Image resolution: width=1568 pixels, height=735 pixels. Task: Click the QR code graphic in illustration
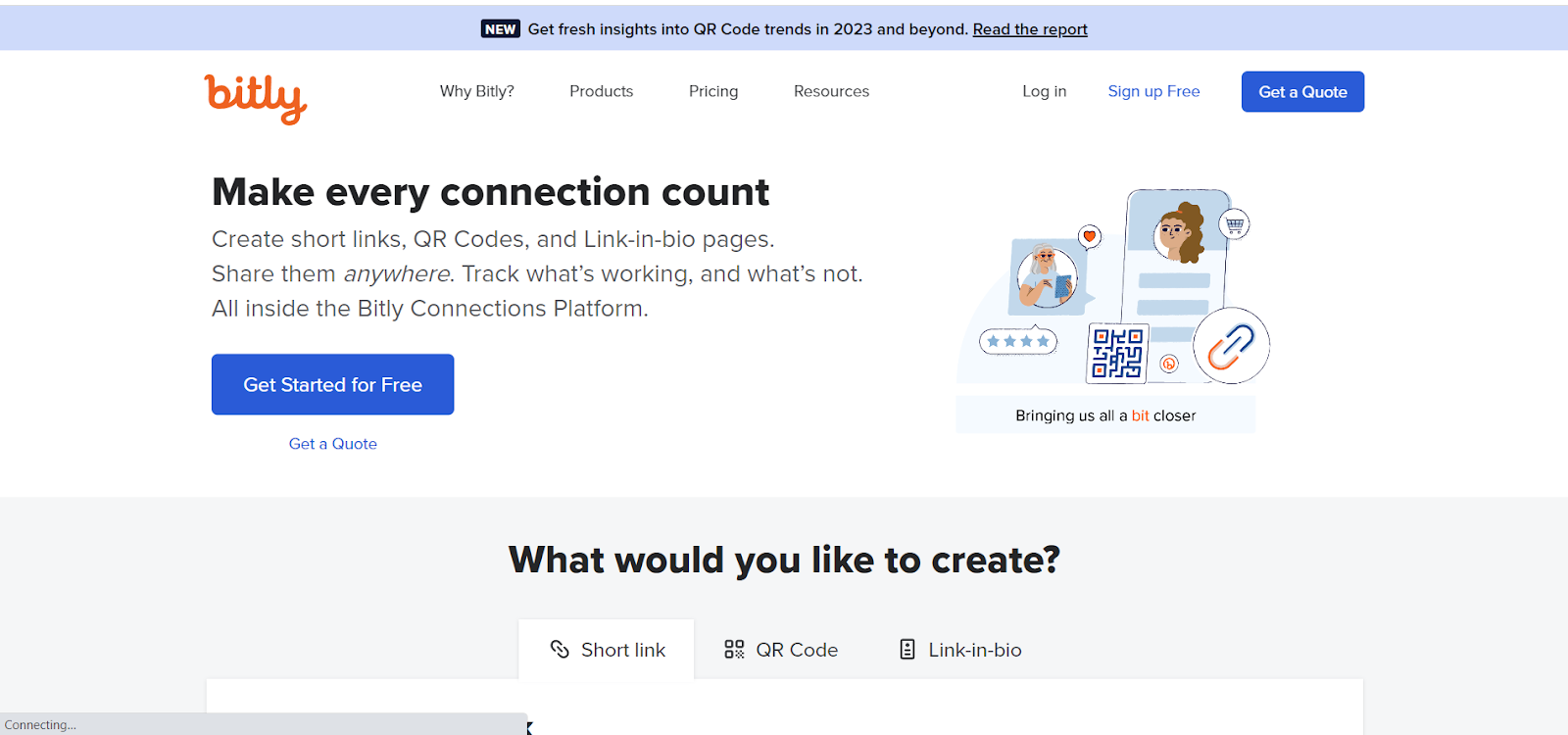click(1117, 353)
